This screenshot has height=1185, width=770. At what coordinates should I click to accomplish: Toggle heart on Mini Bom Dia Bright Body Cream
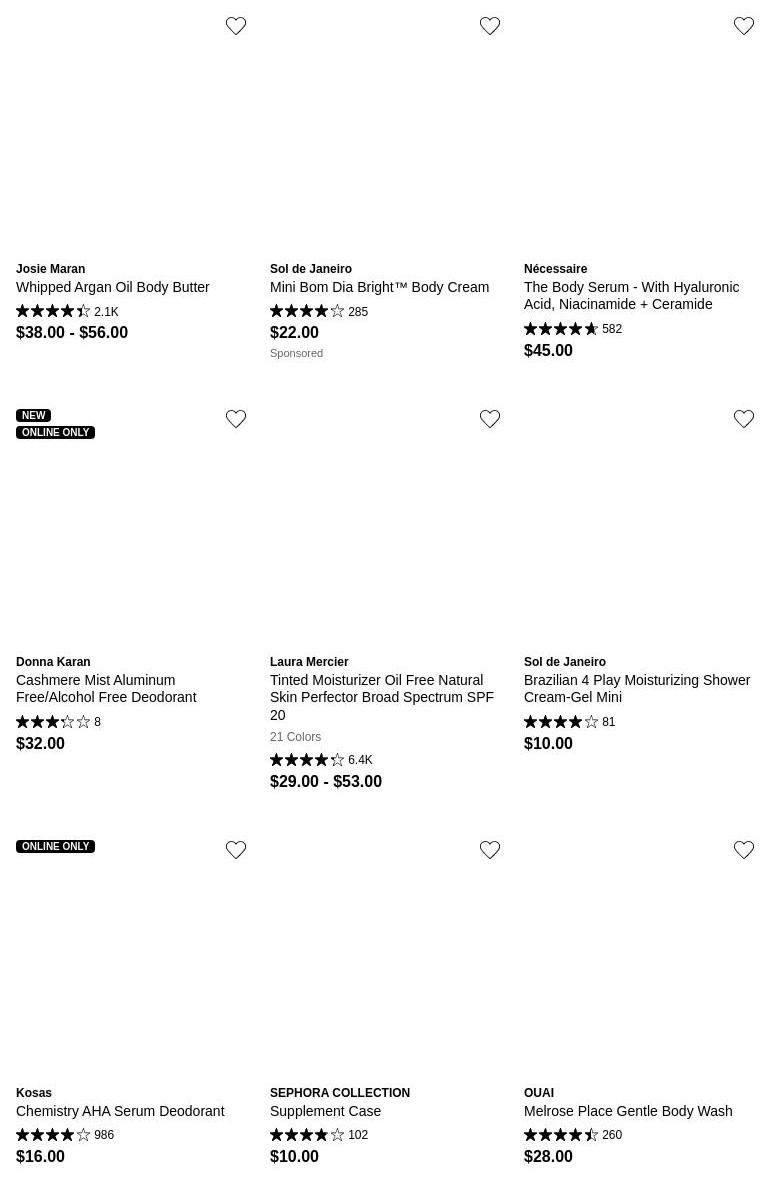pyautogui.click(x=490, y=26)
